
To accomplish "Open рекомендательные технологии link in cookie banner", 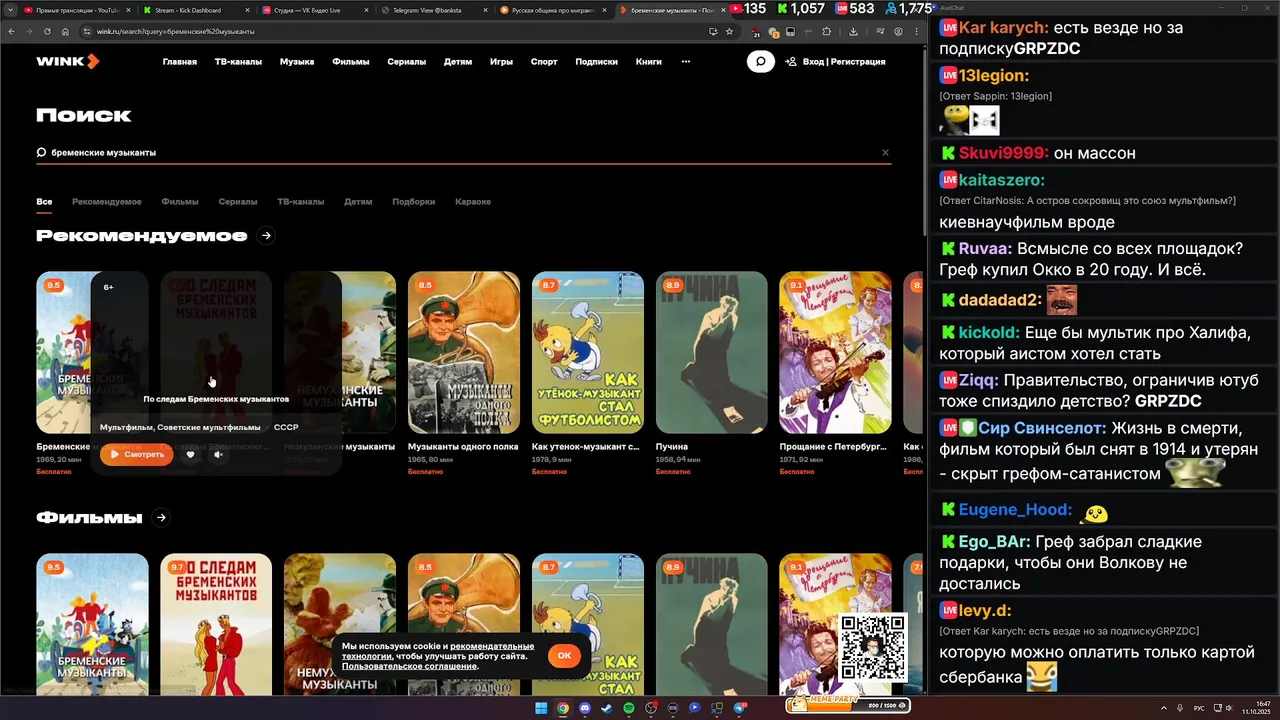I will coord(438,651).
